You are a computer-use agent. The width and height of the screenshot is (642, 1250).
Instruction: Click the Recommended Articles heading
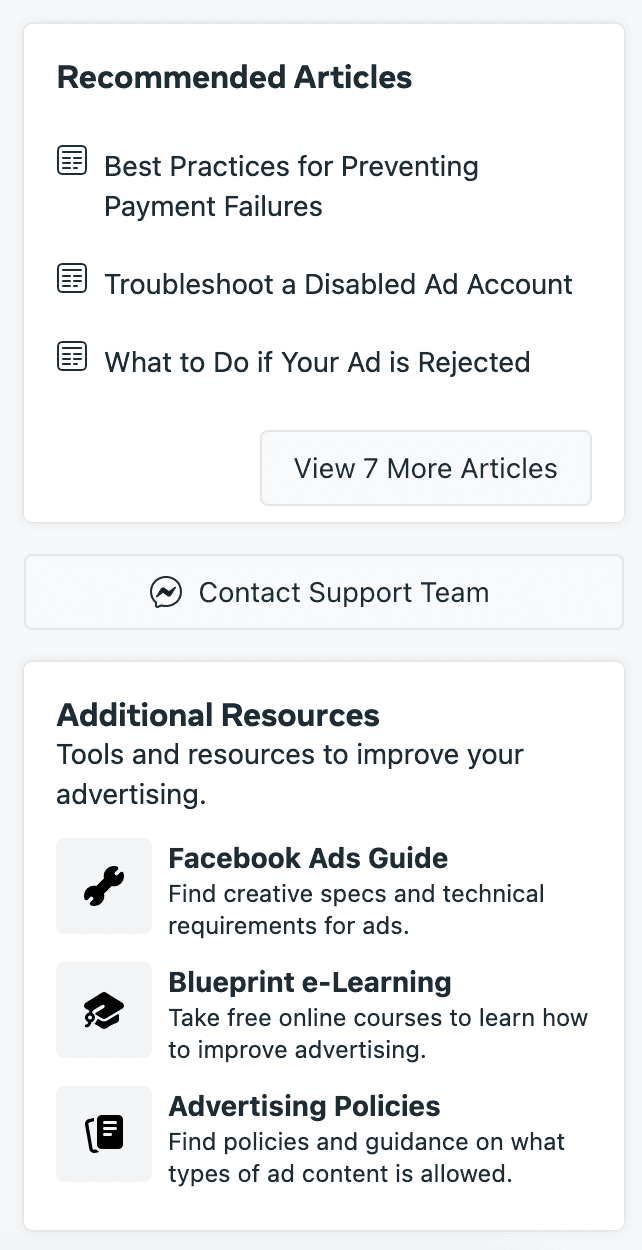click(234, 78)
